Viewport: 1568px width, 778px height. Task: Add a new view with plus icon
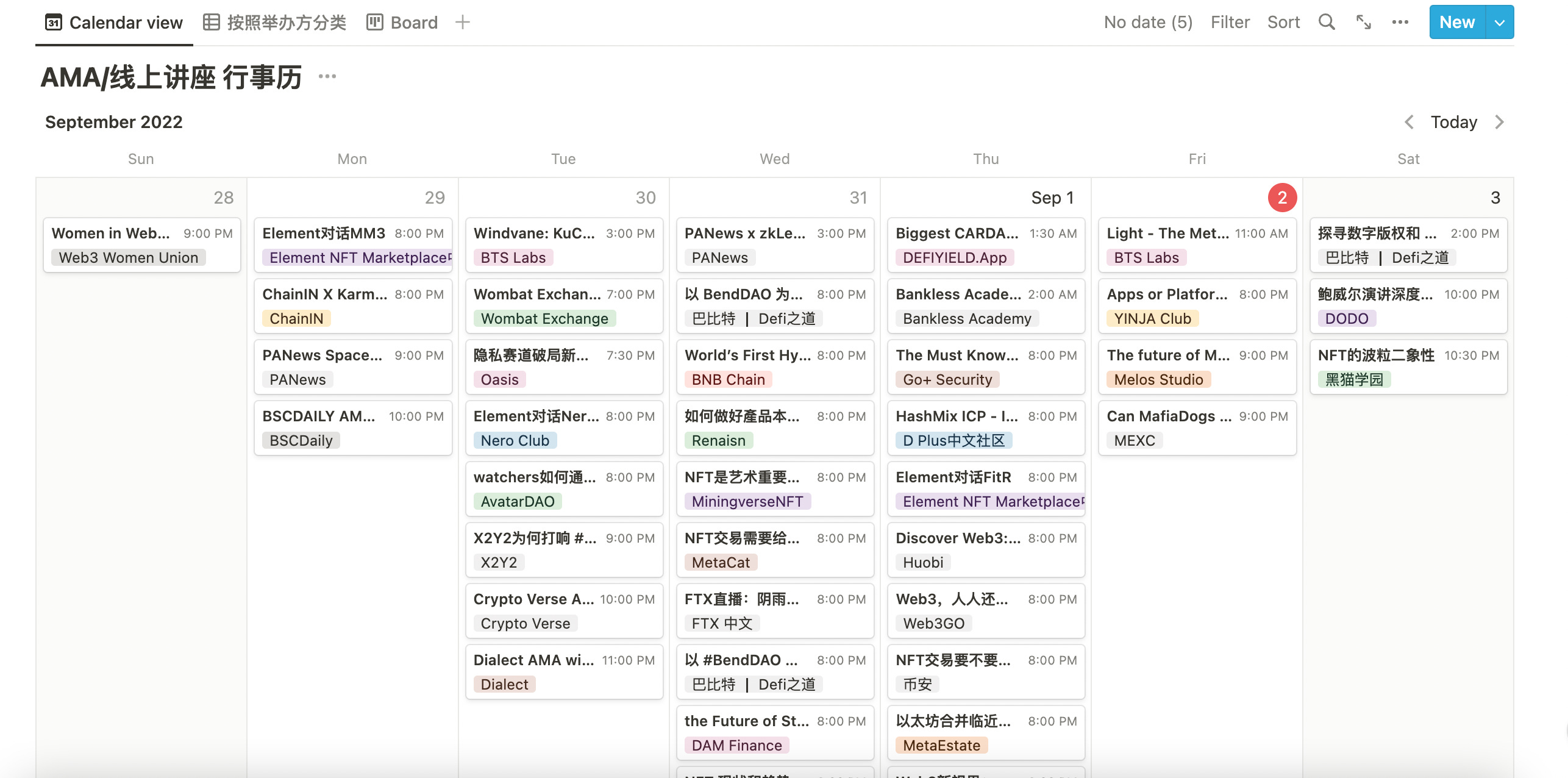(463, 23)
